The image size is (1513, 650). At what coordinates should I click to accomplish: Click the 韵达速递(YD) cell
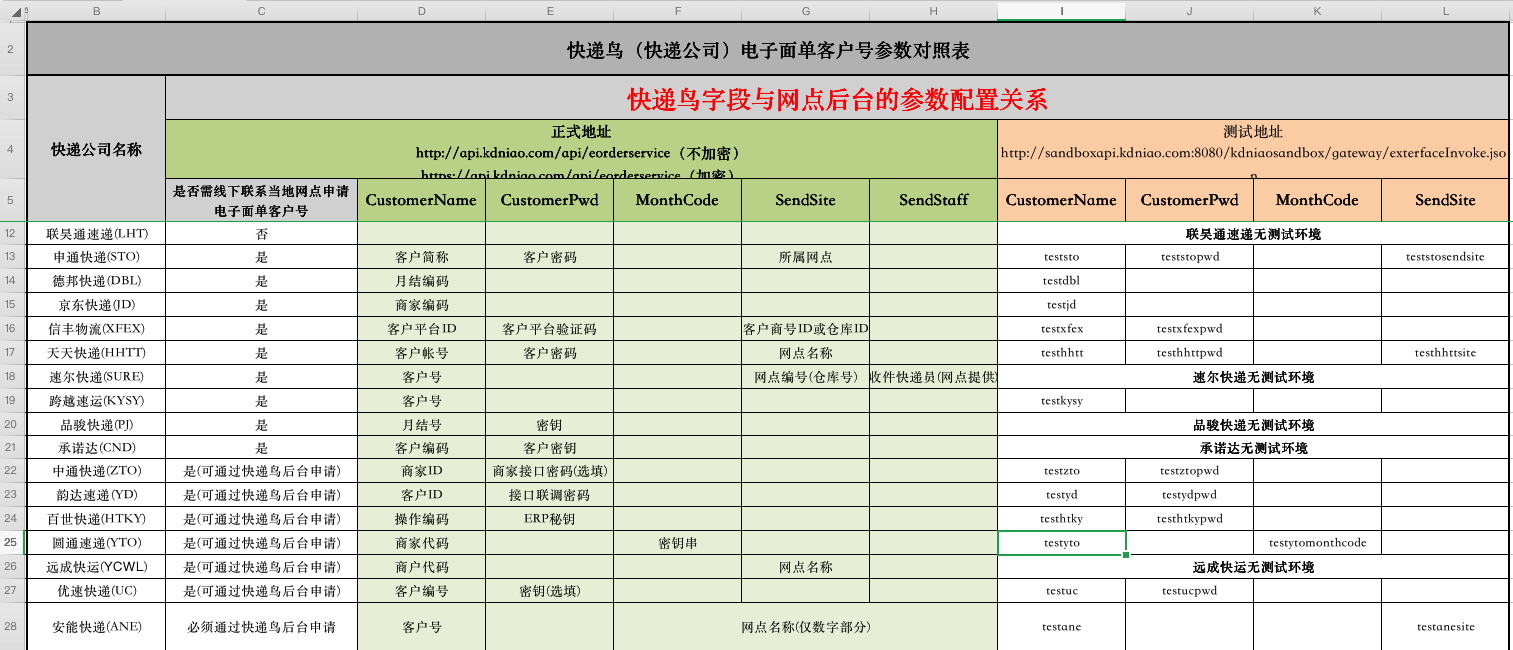click(x=96, y=495)
